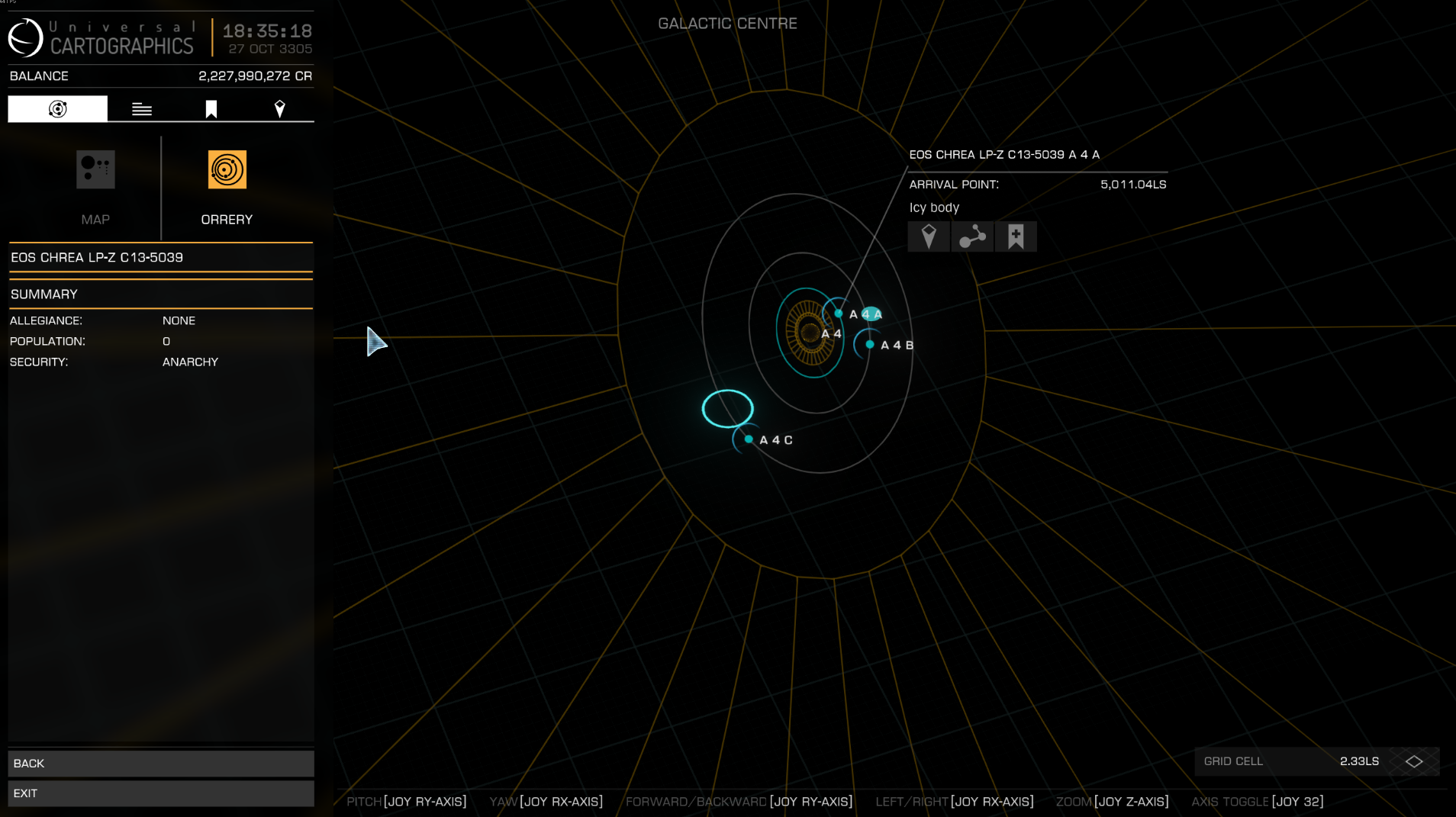Screen dimensions: 1456x817
Task: Open the list view tab
Action: [142, 109]
